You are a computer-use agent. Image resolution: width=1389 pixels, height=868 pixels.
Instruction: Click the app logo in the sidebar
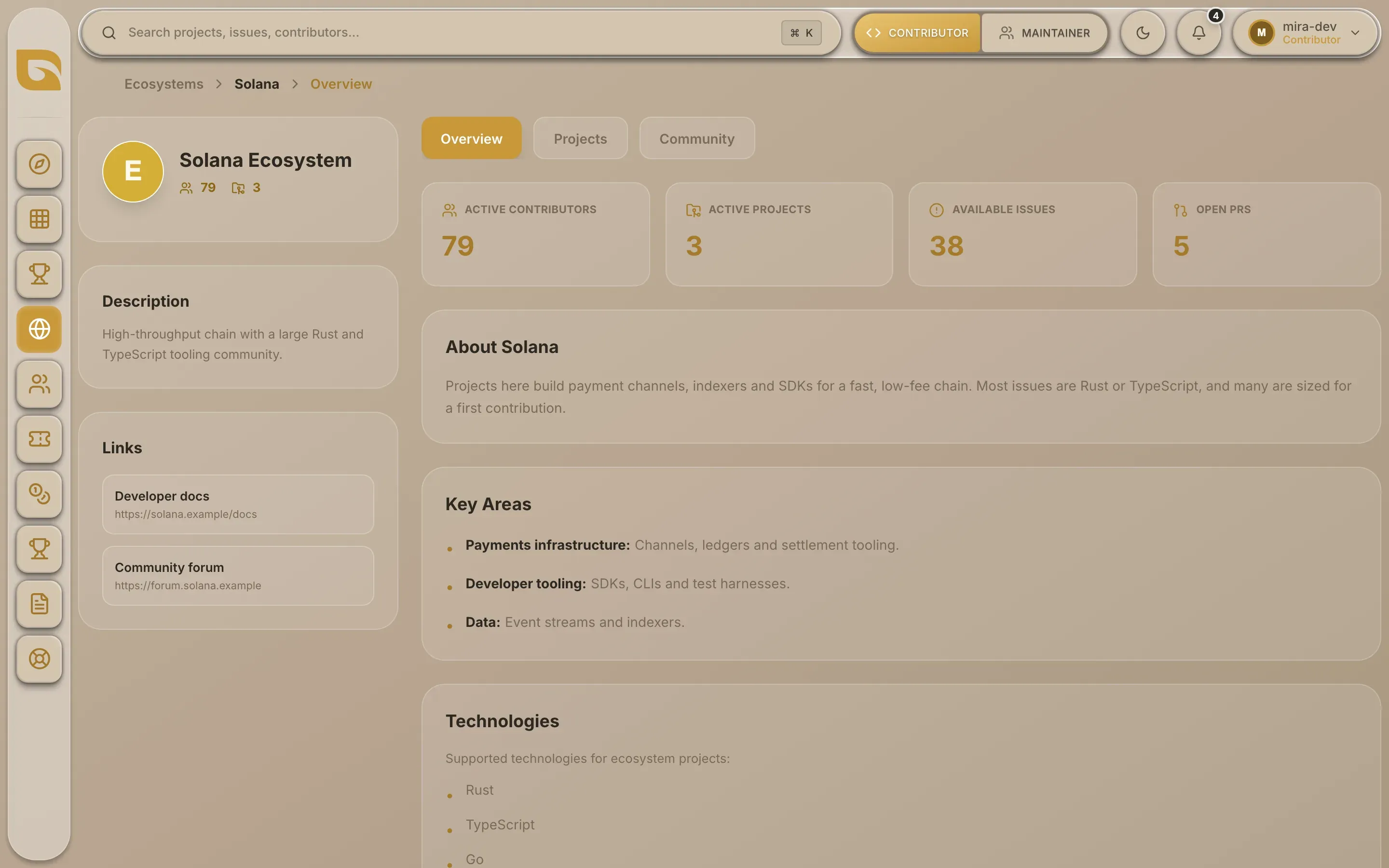39,70
